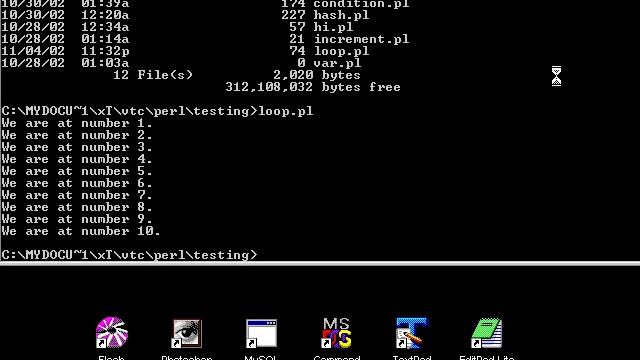Viewport: 640px width, 360px height.
Task: Launch the MySQL window shortcut icon
Action: click(x=261, y=333)
